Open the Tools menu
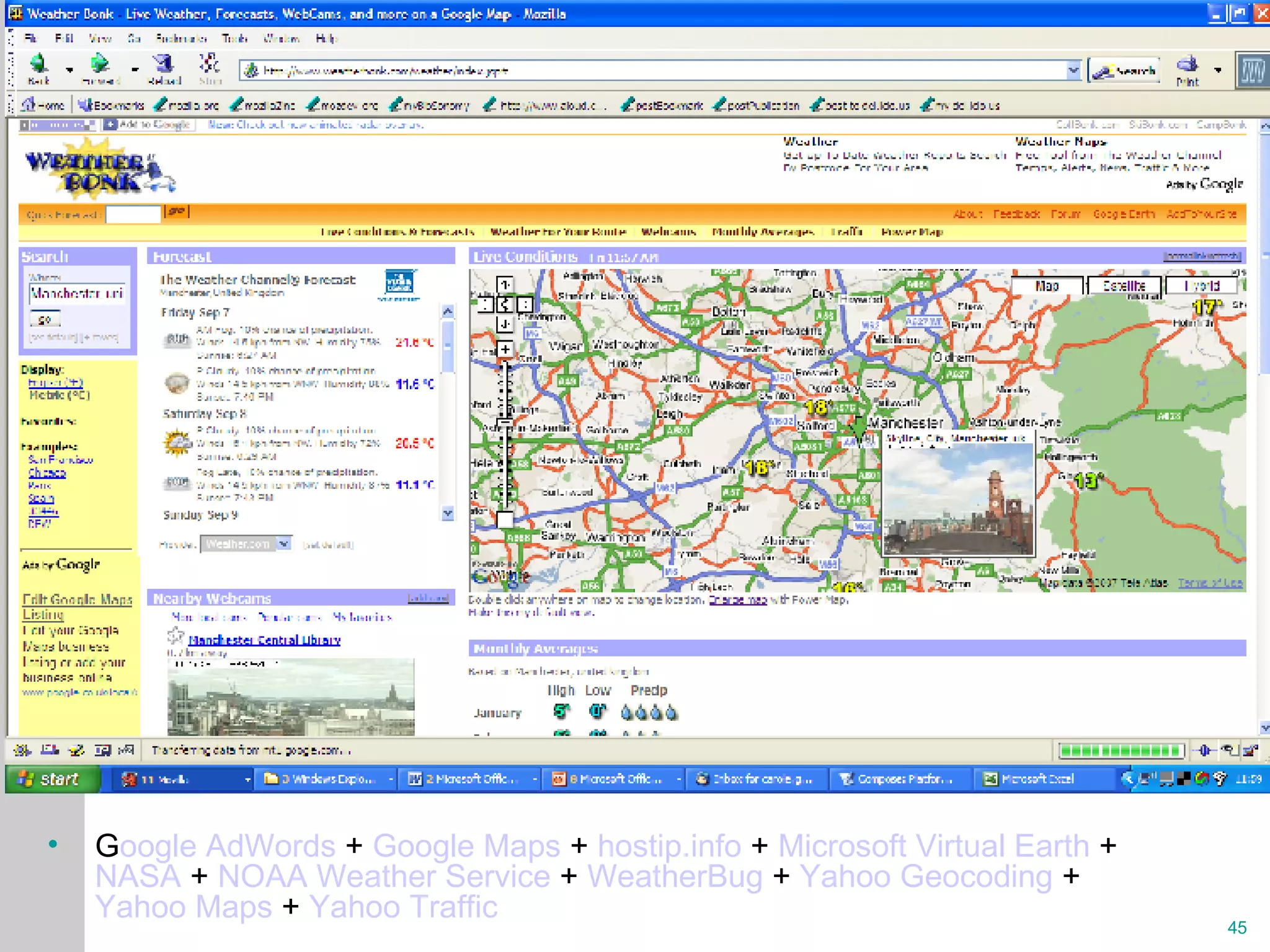1270x952 pixels. [x=234, y=38]
